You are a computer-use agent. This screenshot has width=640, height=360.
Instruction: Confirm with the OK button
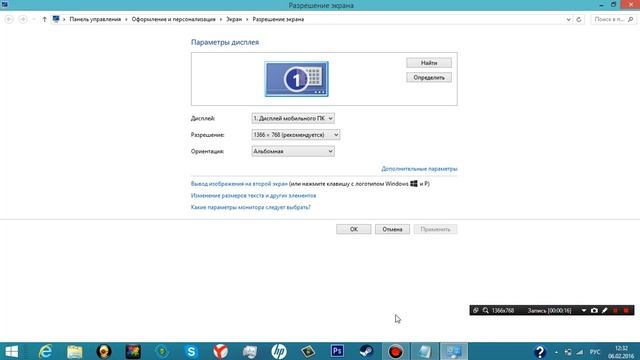tap(353, 229)
